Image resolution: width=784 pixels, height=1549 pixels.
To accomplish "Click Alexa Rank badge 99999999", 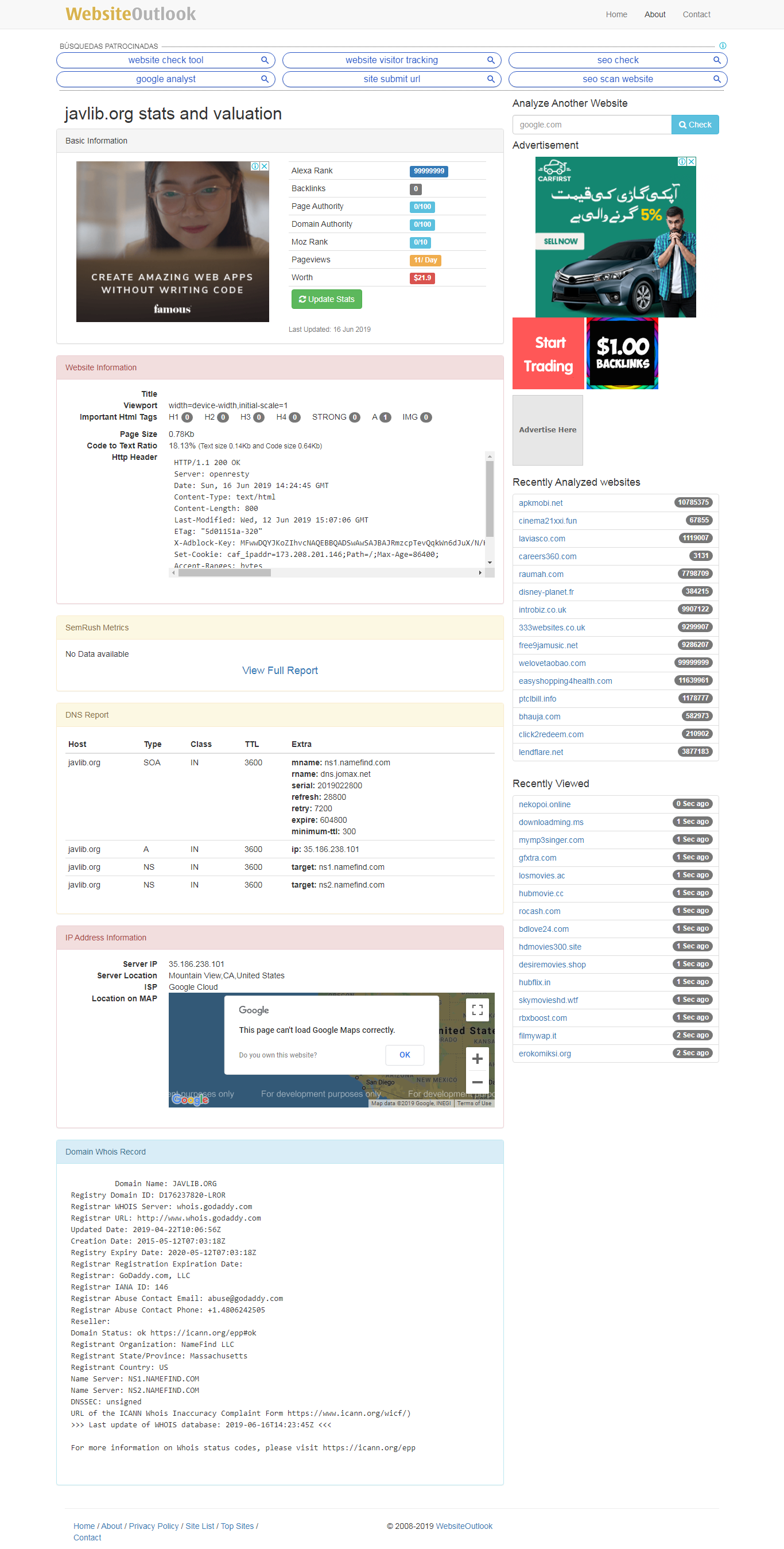I will (429, 171).
